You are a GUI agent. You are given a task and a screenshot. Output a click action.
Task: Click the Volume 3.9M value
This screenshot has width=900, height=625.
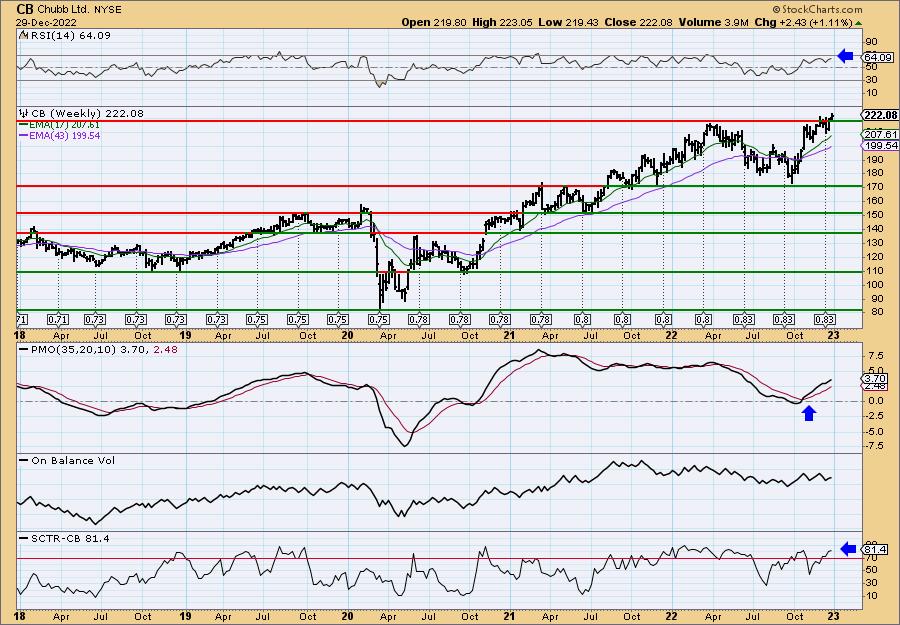point(713,22)
